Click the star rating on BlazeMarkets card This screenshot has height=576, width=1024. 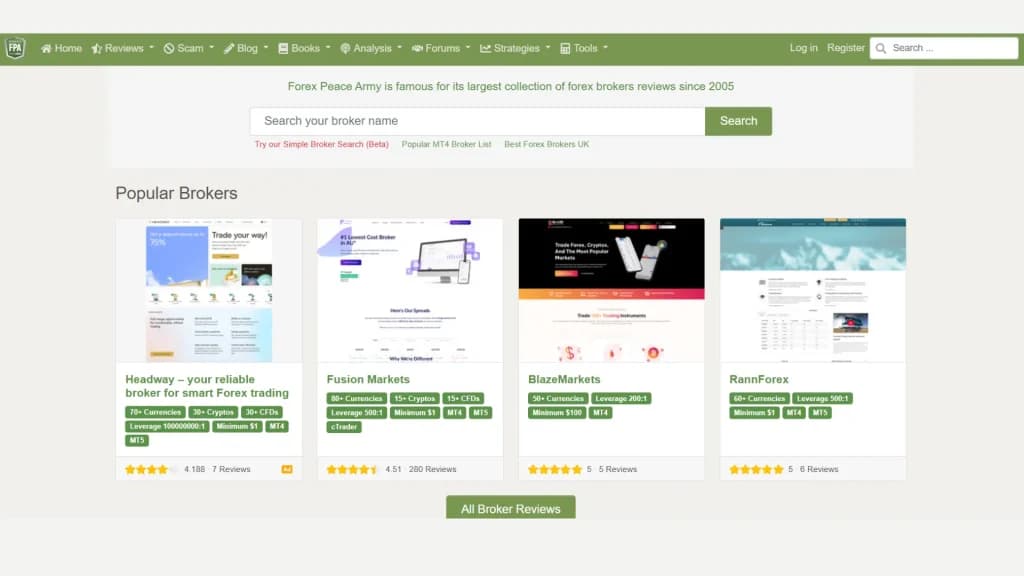pos(554,469)
